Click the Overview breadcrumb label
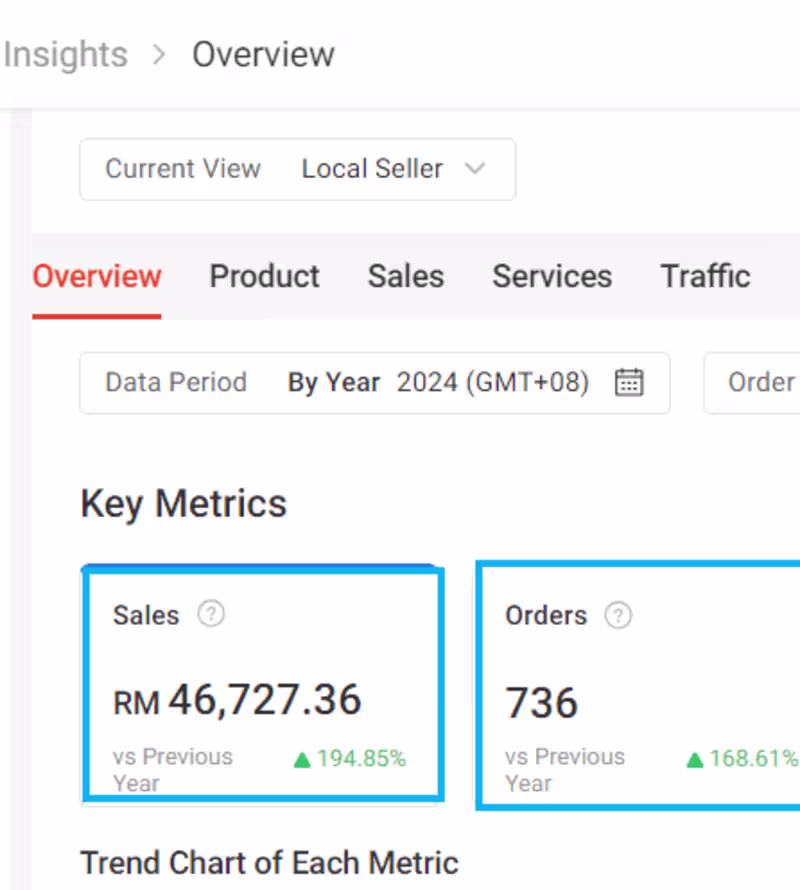The height and width of the screenshot is (890, 800). (x=263, y=55)
